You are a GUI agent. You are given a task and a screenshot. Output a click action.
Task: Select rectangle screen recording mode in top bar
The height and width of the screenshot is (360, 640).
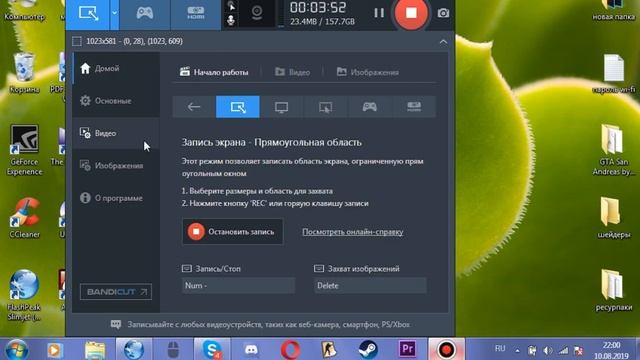click(88, 13)
